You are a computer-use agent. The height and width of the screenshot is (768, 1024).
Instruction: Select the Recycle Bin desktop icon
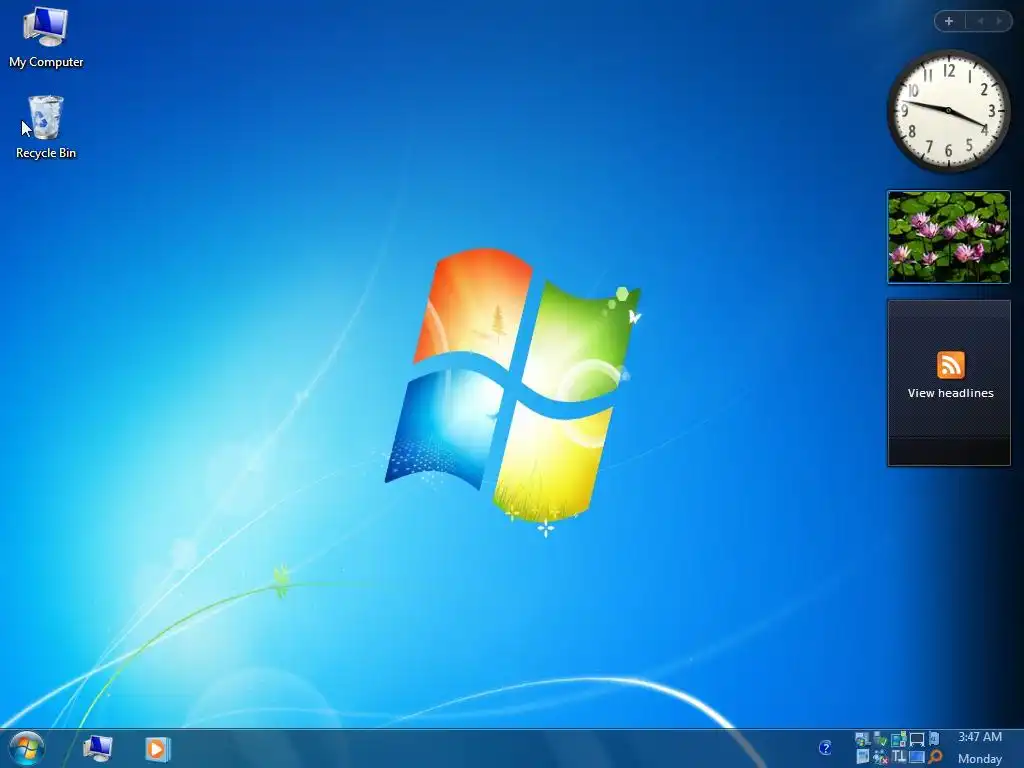(x=46, y=128)
